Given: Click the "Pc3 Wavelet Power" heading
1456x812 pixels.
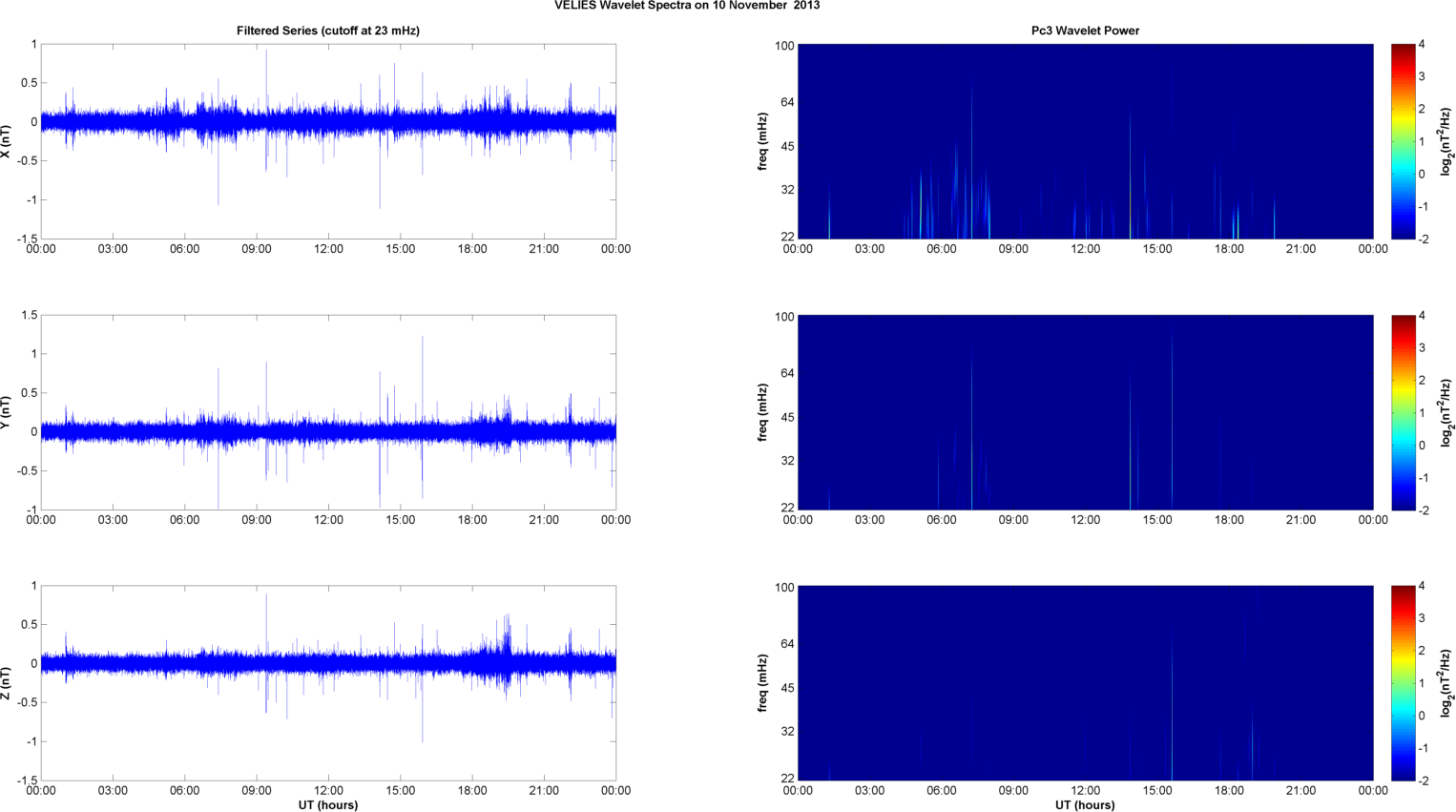Looking at the screenshot, I should point(1085,31).
